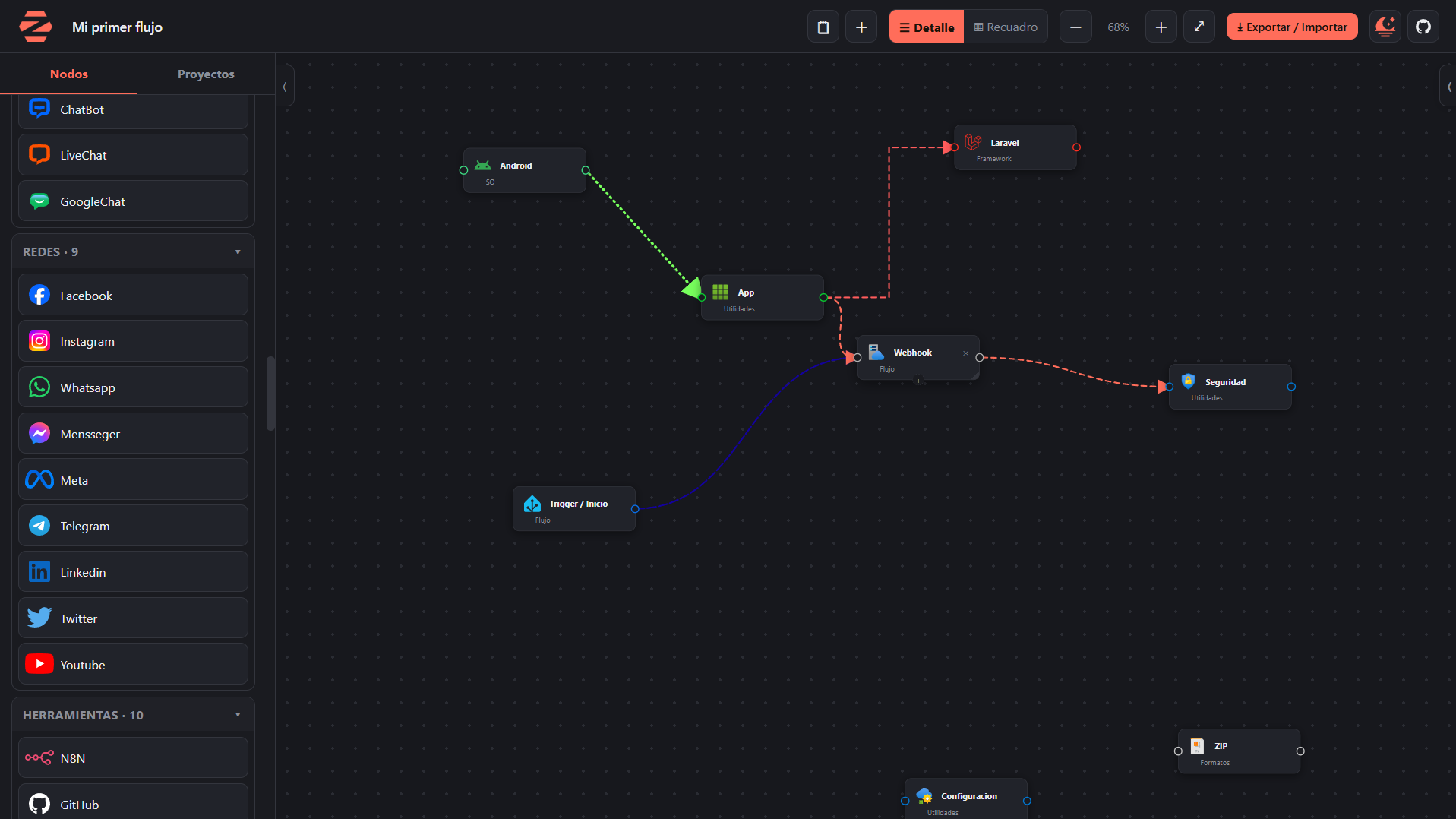This screenshot has width=1456, height=819.
Task: Select the Proyectos tab
Action: click(x=206, y=74)
